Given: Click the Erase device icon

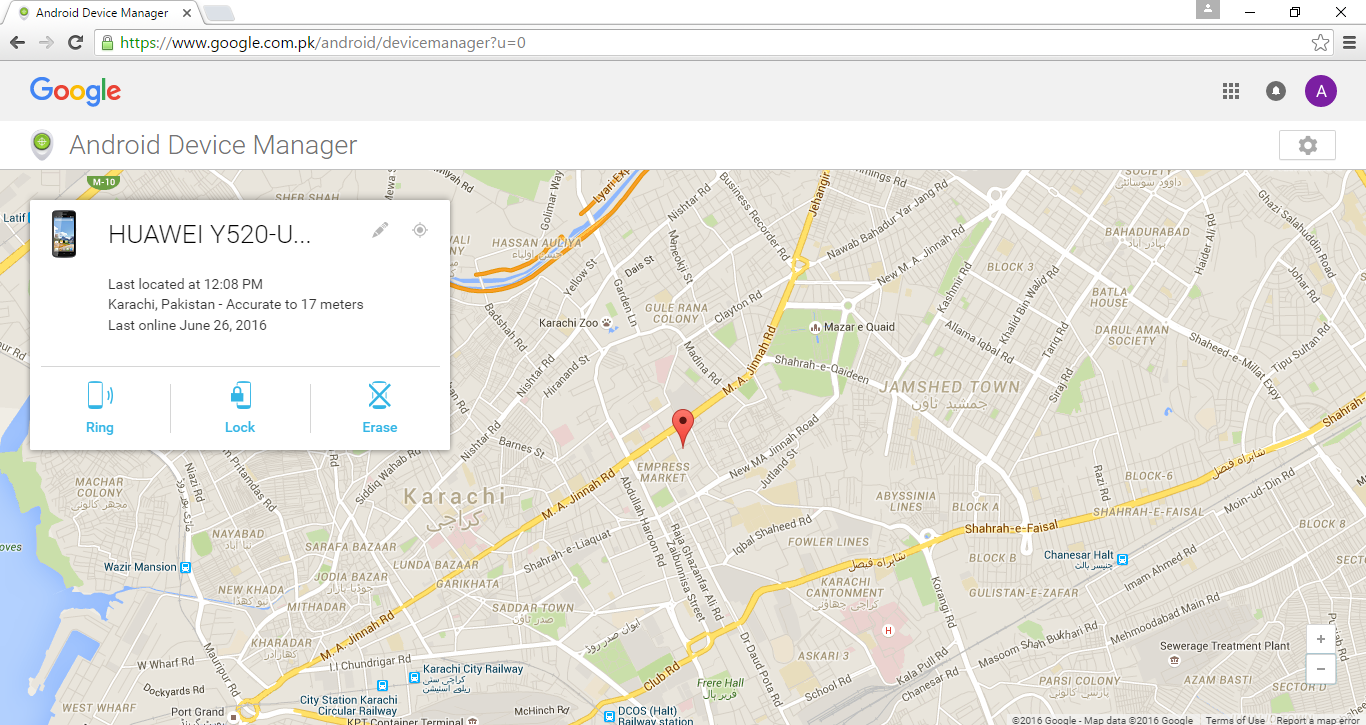Looking at the screenshot, I should pyautogui.click(x=380, y=396).
